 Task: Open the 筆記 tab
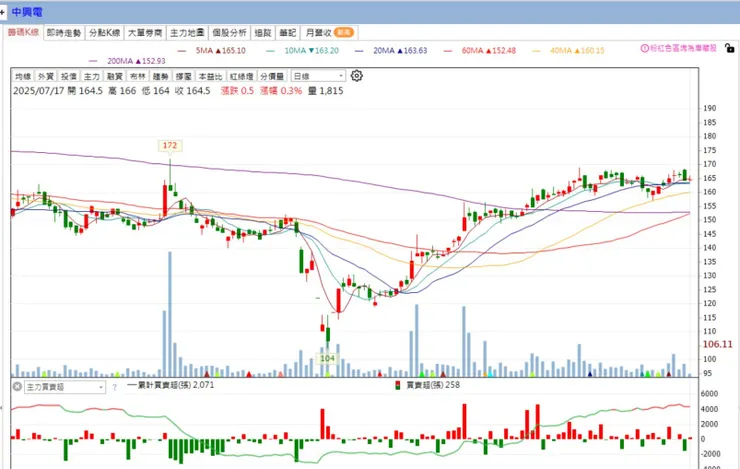pos(287,33)
